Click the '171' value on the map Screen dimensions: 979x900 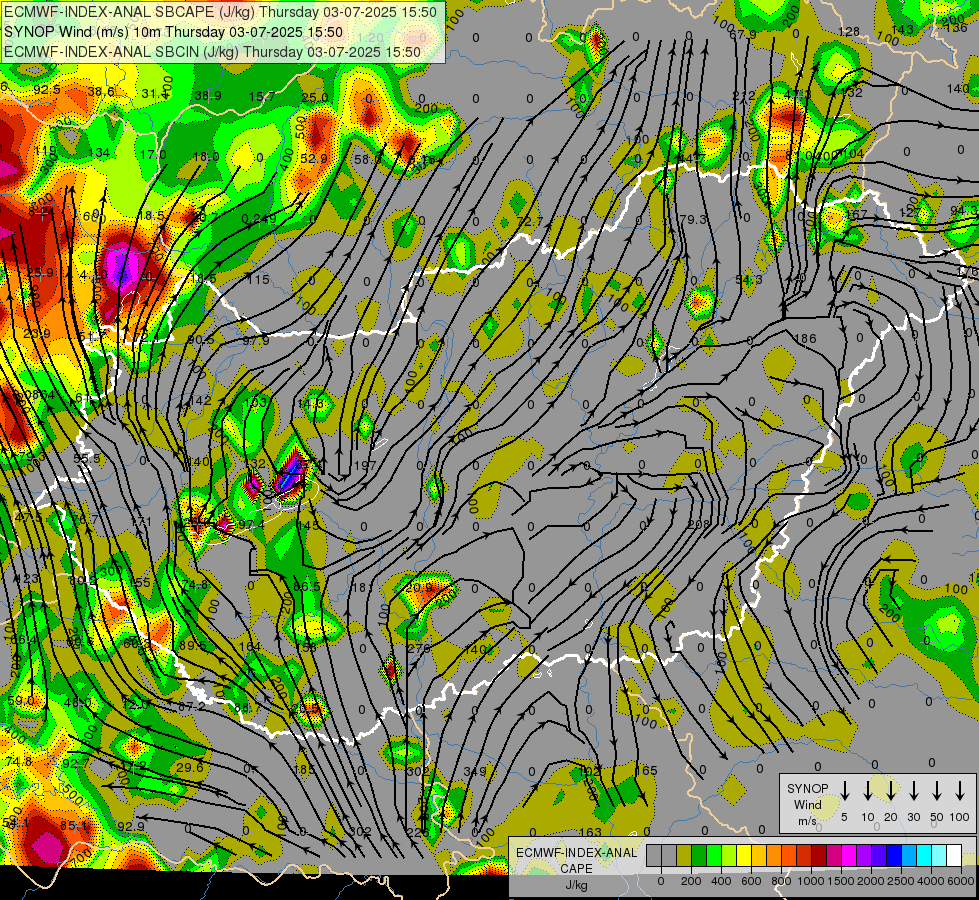141,521
